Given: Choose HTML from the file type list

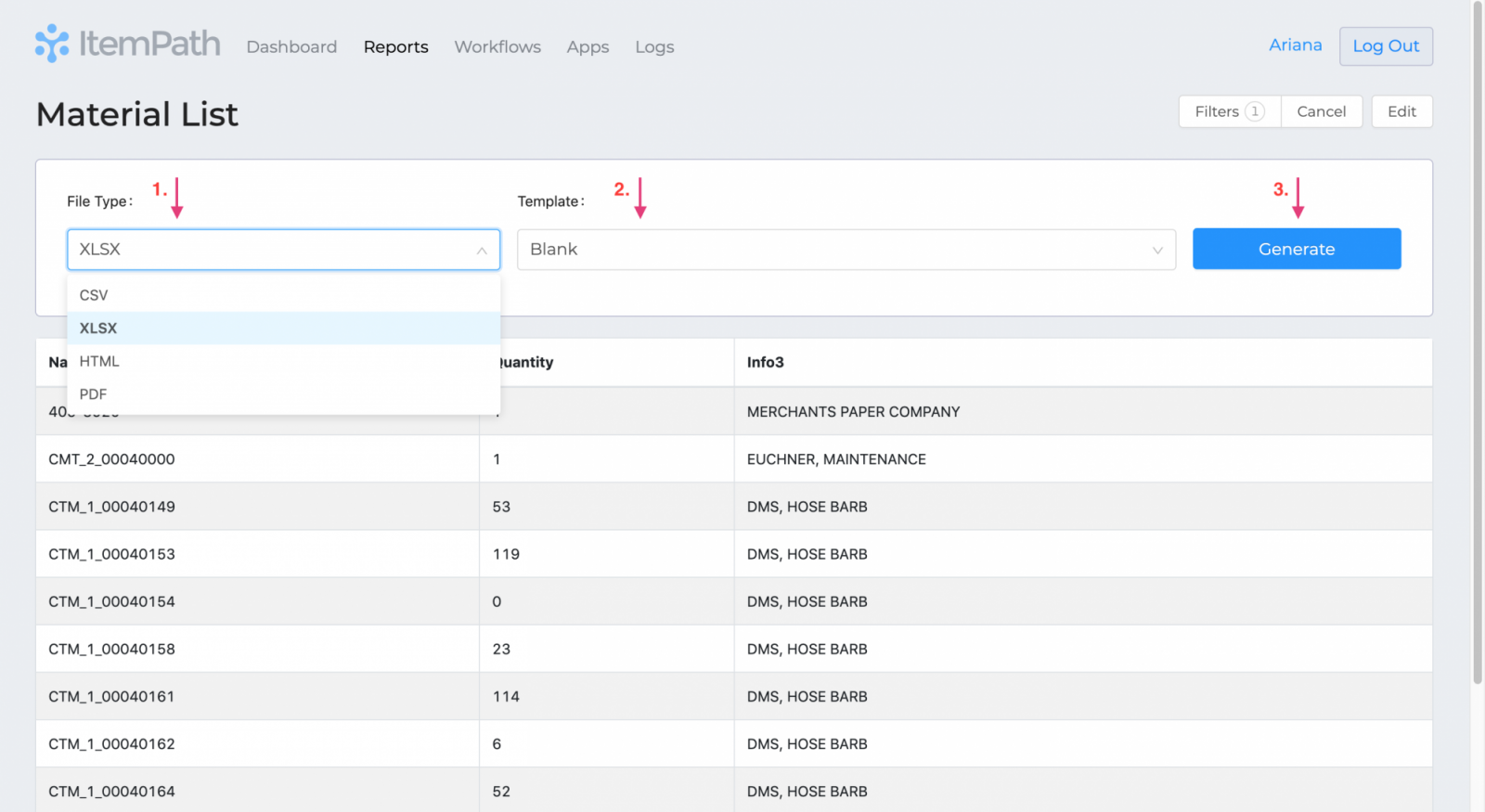Looking at the screenshot, I should 284,361.
